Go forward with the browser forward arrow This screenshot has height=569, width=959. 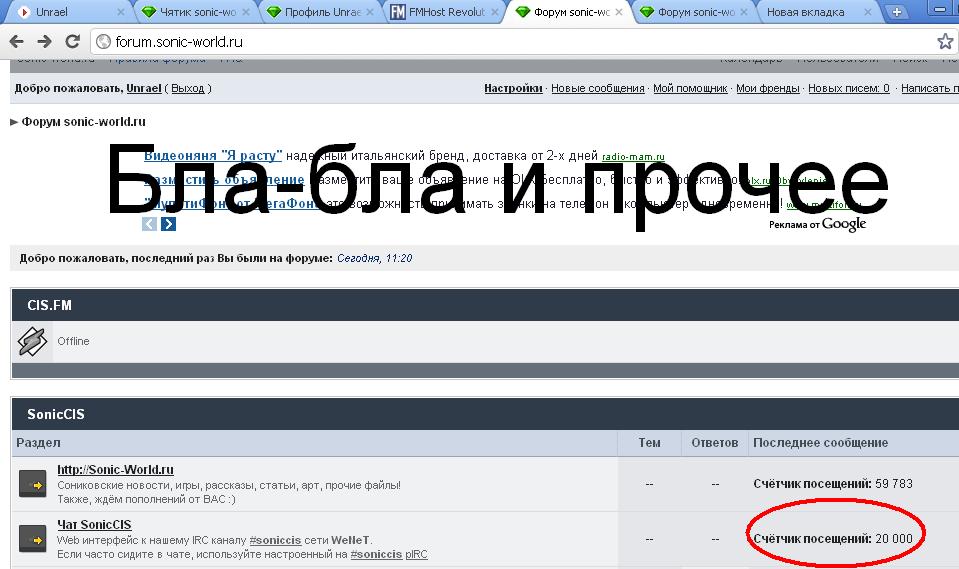coord(44,42)
